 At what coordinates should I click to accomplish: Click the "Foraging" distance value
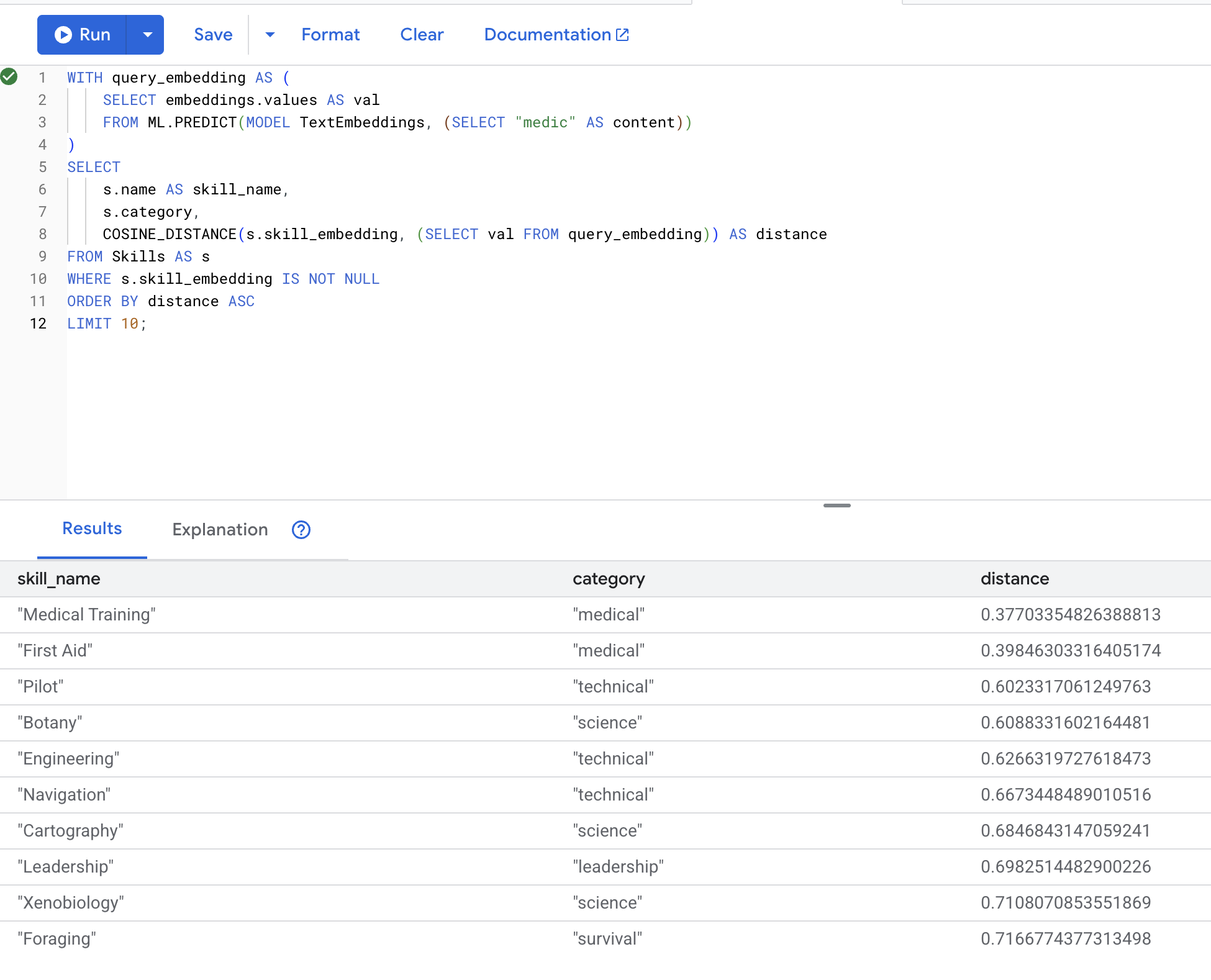(1066, 939)
